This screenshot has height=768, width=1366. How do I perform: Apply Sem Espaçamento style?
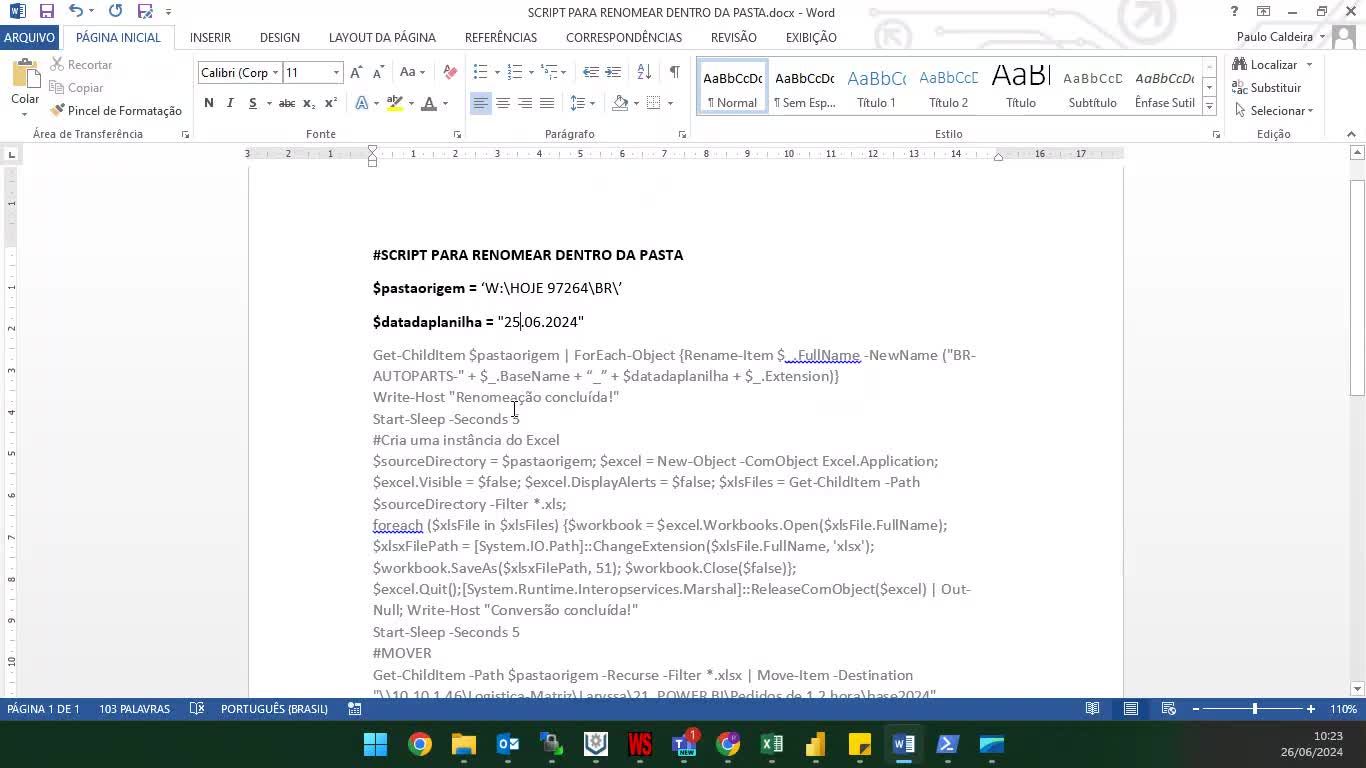[805, 88]
